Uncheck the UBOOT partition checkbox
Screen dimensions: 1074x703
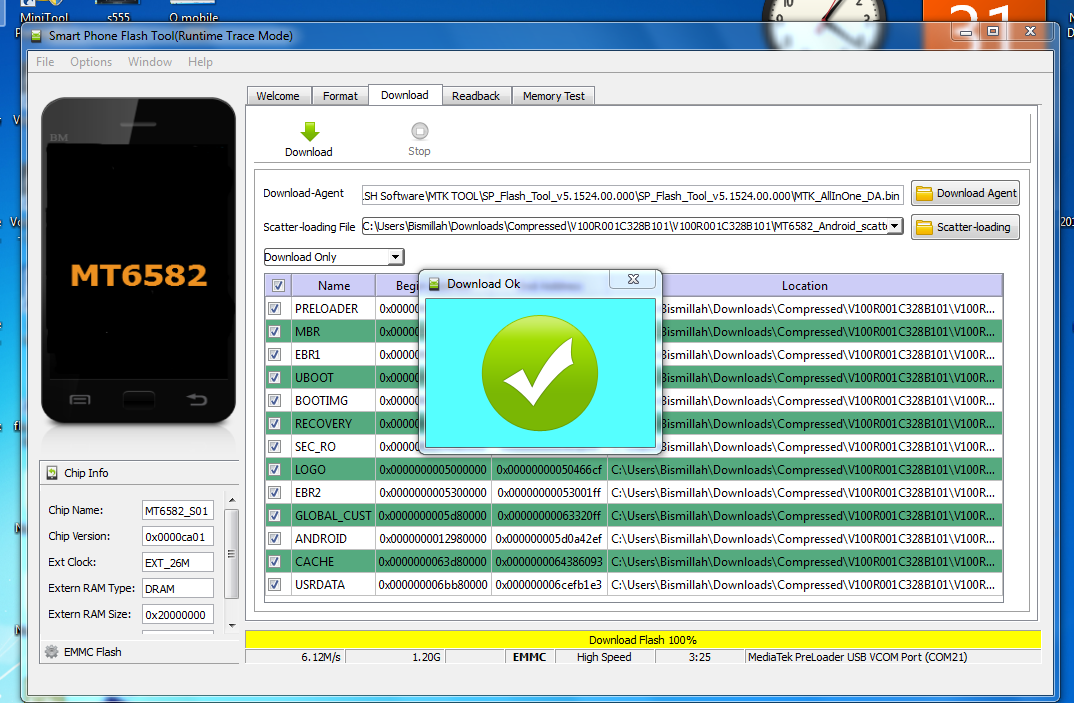click(x=275, y=378)
